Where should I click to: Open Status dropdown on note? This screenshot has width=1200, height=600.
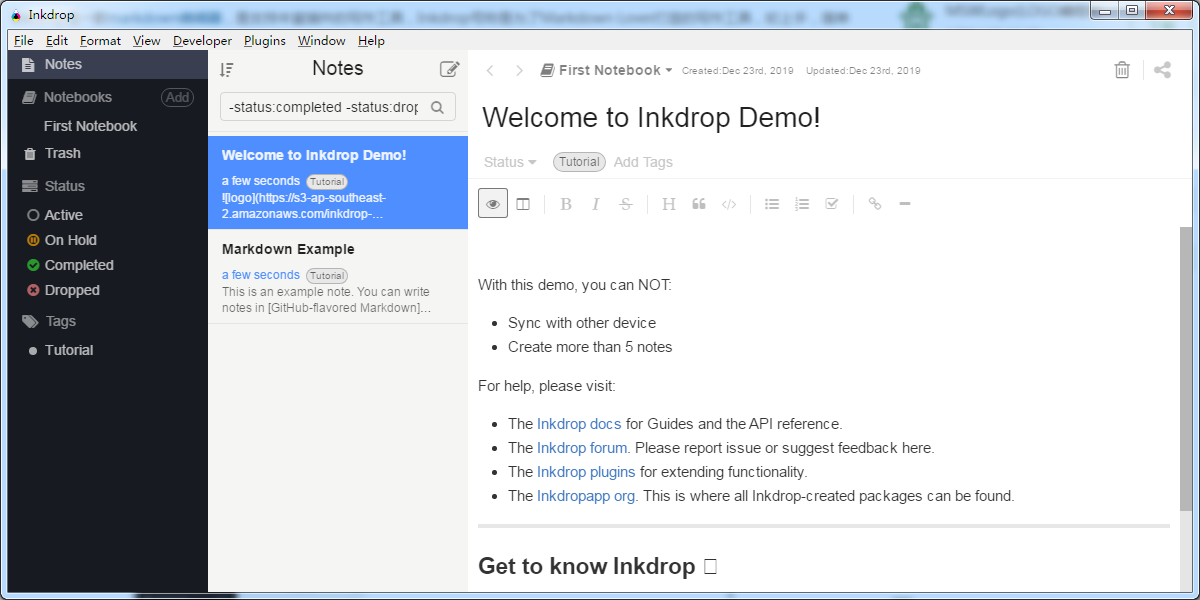click(x=510, y=162)
